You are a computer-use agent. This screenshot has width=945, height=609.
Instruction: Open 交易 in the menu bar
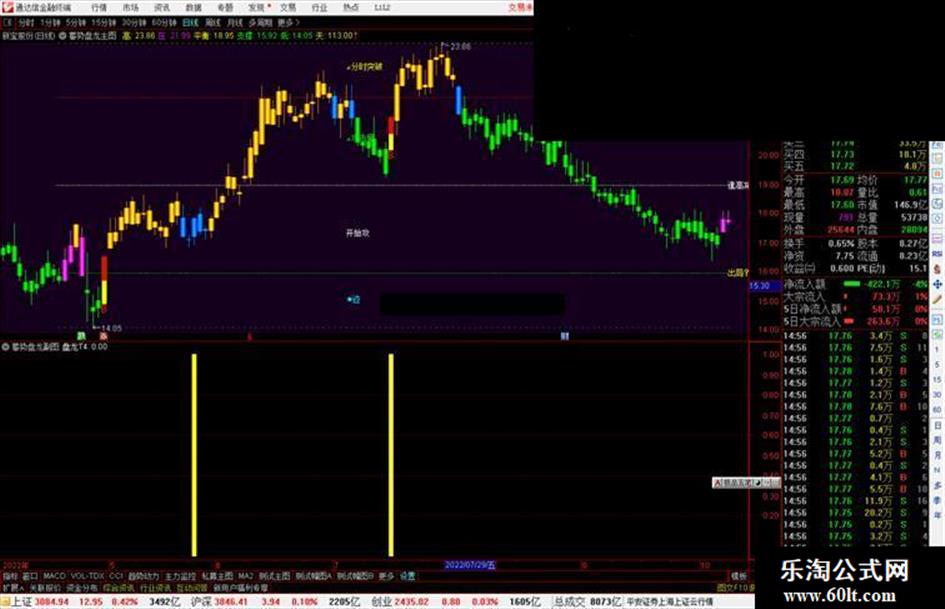click(288, 8)
